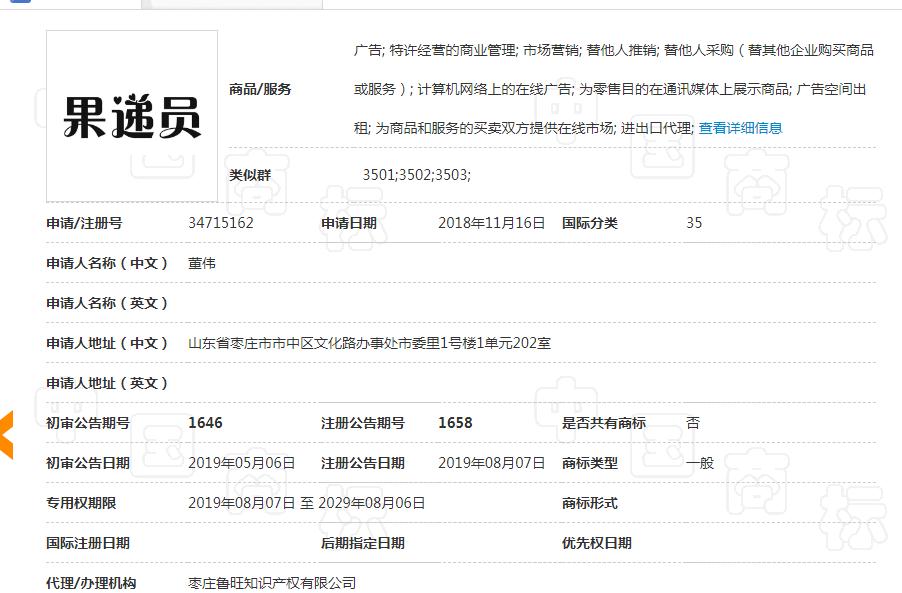Viewport: 902px width, 593px height.
Task: Click the 果递员 trademark image
Action: coord(132,116)
